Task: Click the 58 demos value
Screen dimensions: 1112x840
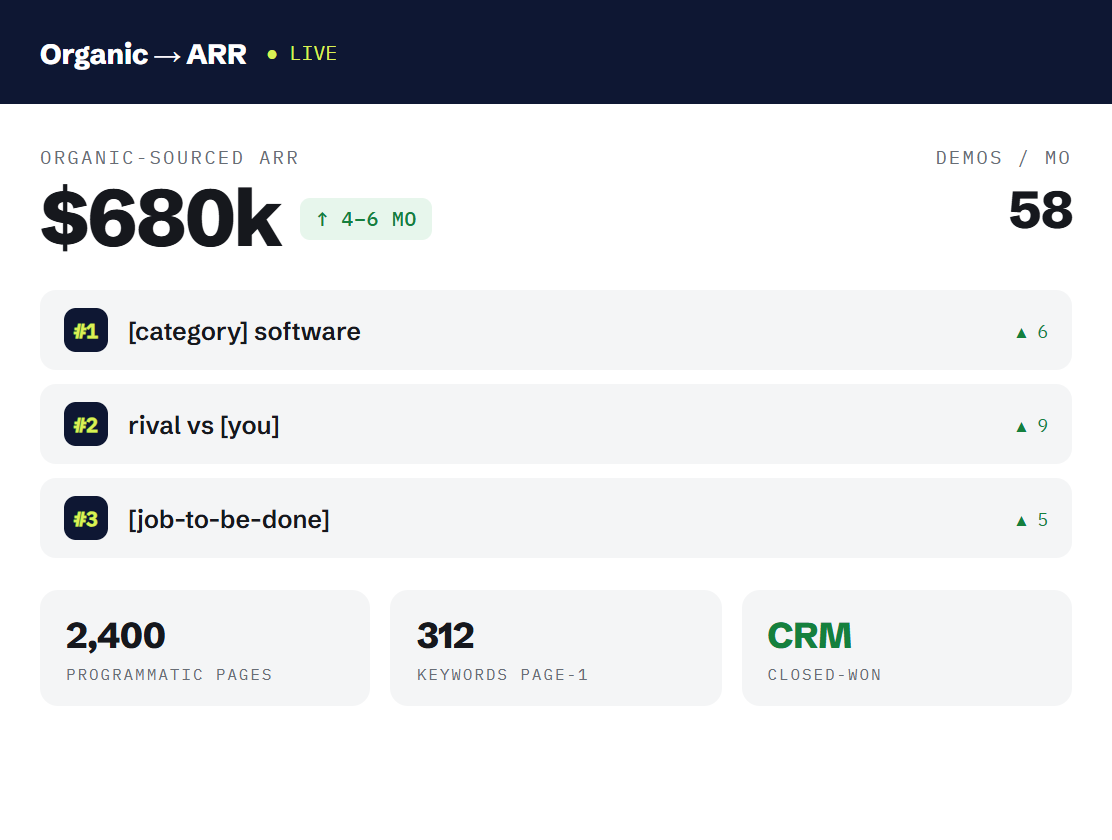Action: (x=1040, y=210)
